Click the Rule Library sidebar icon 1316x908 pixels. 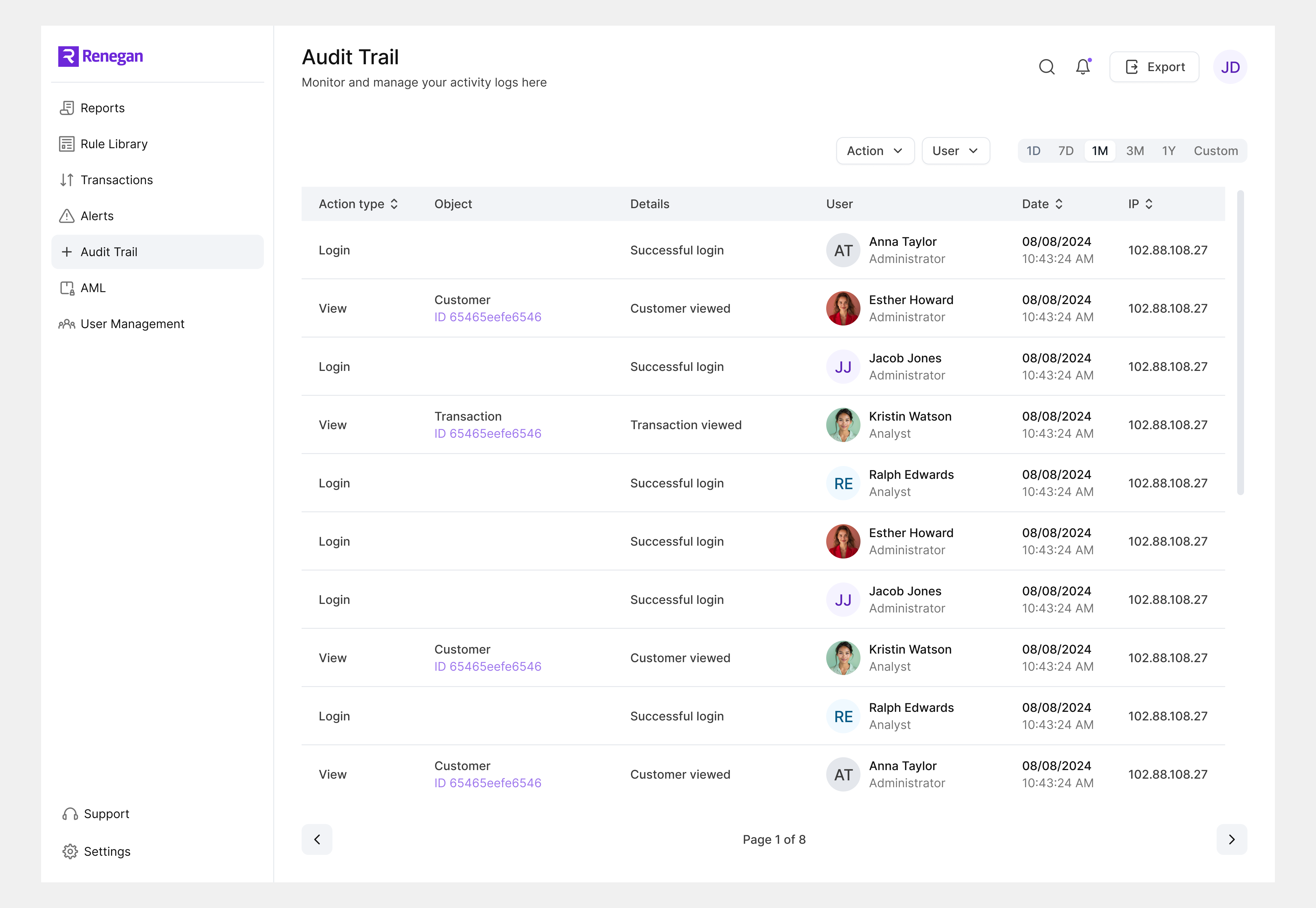(67, 144)
